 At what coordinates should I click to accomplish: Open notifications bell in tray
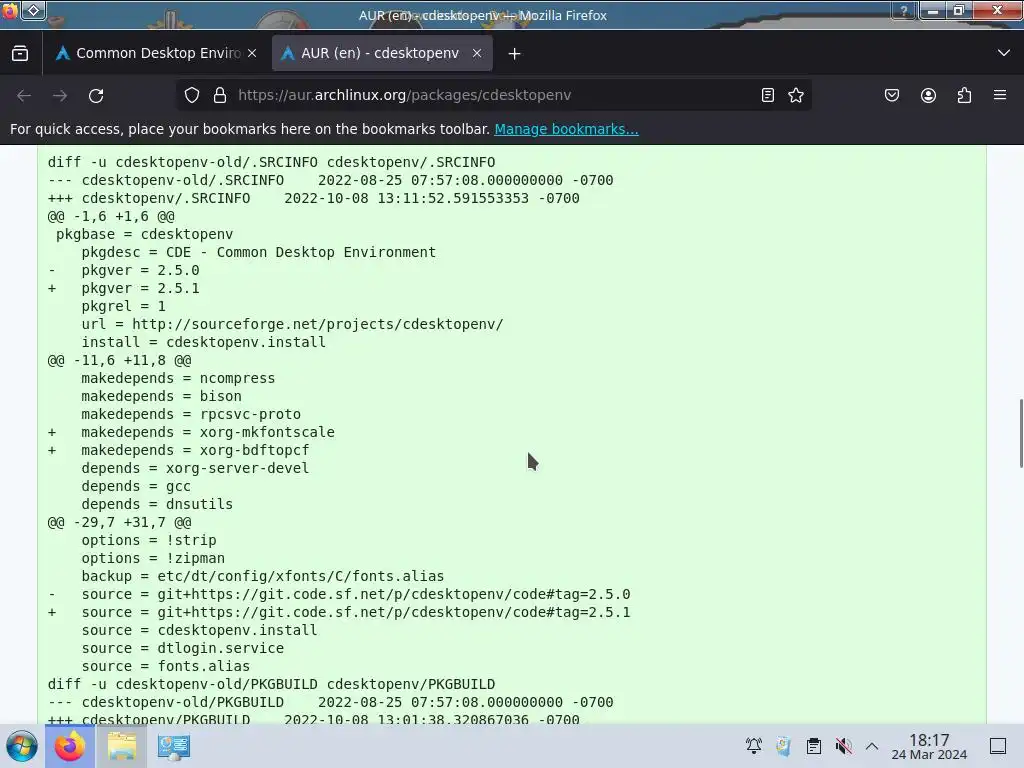pyautogui.click(x=754, y=746)
